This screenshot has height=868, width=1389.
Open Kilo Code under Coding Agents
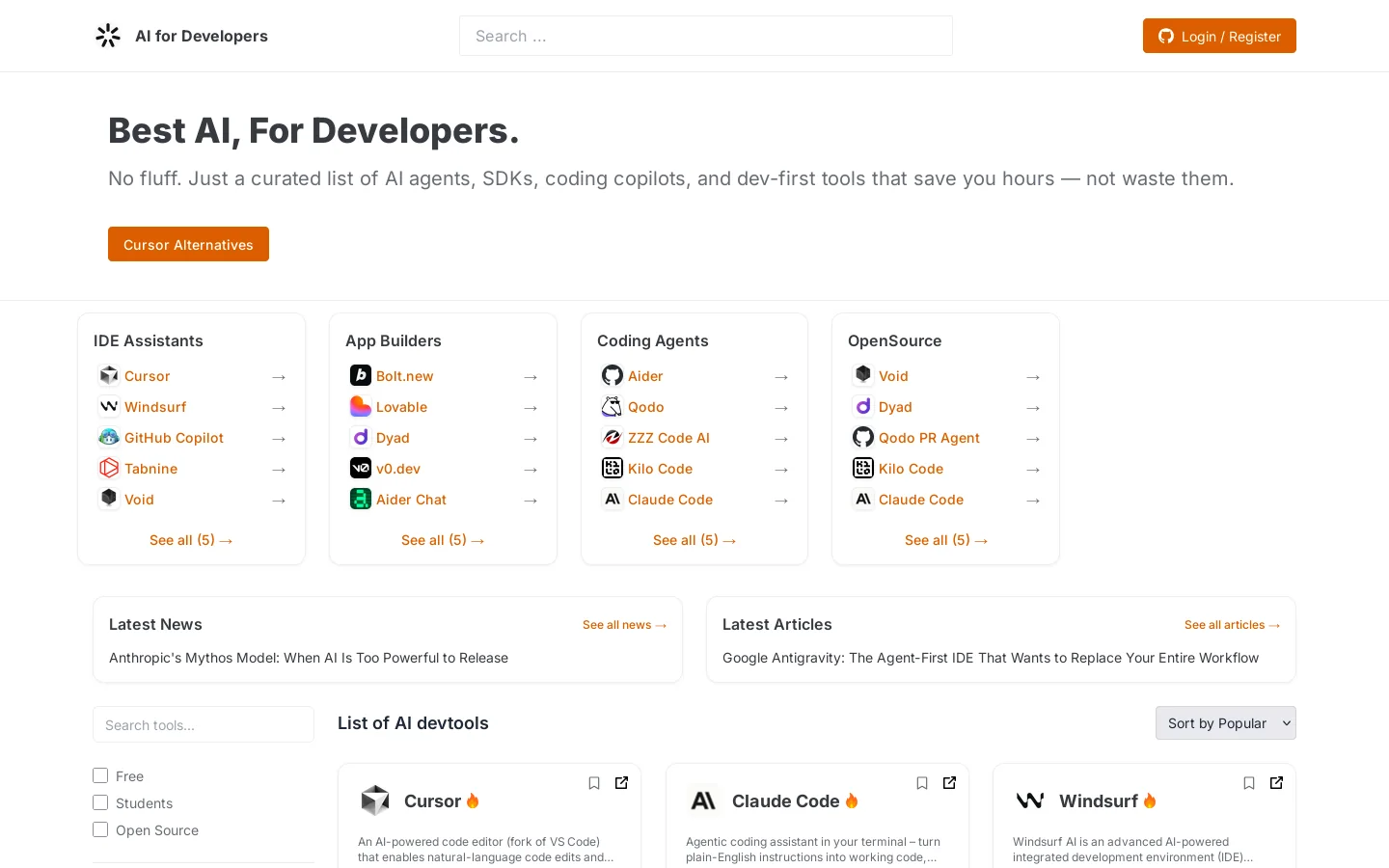pyautogui.click(x=660, y=469)
